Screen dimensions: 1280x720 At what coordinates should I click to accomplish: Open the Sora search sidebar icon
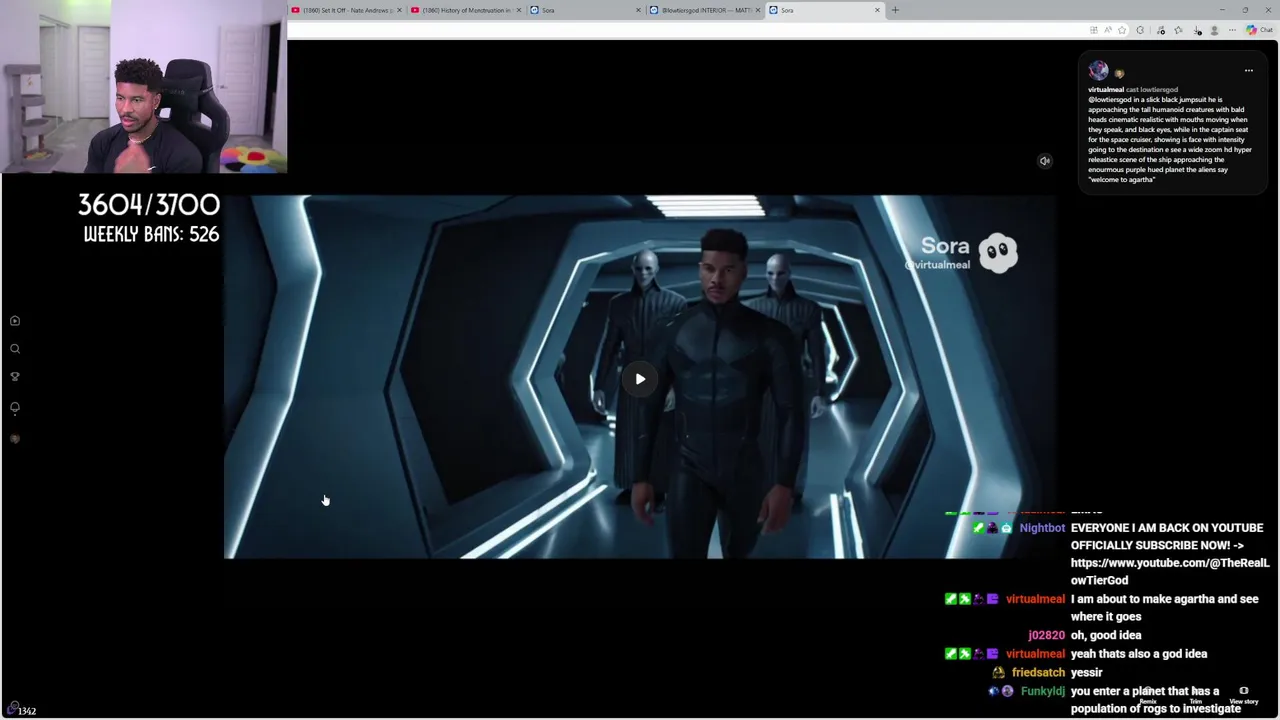(15, 349)
